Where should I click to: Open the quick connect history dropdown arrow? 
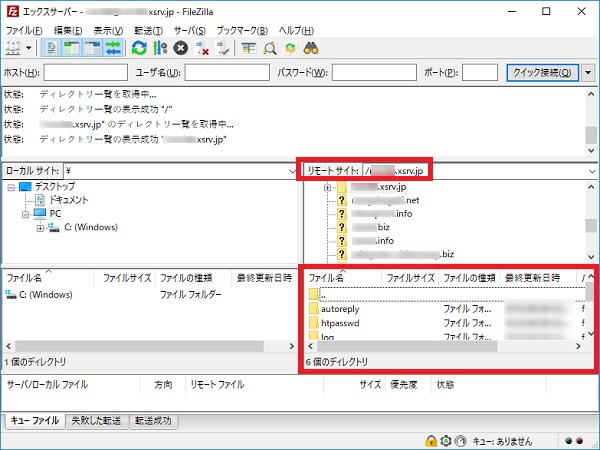[x=587, y=73]
